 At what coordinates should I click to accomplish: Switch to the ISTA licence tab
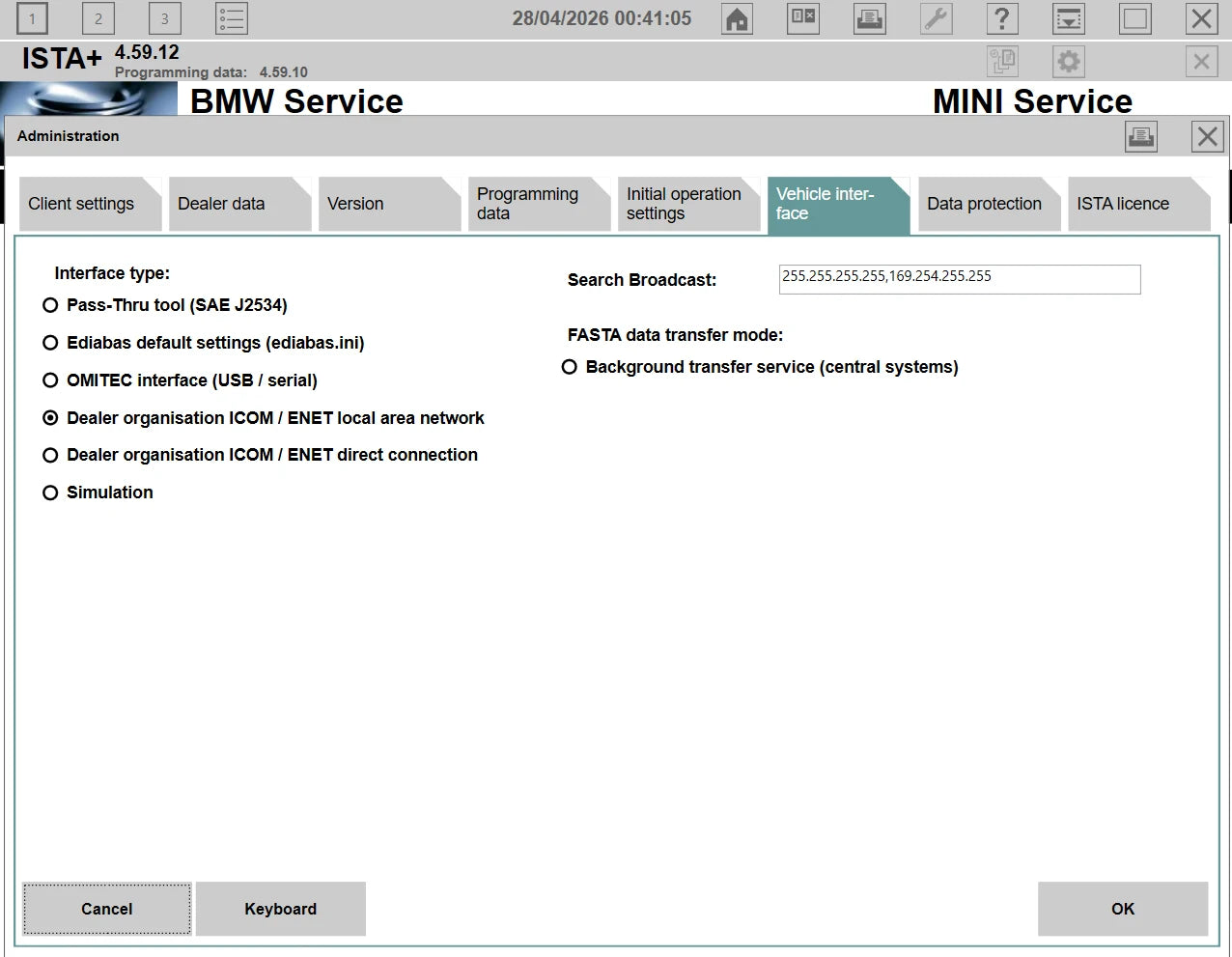click(1138, 204)
